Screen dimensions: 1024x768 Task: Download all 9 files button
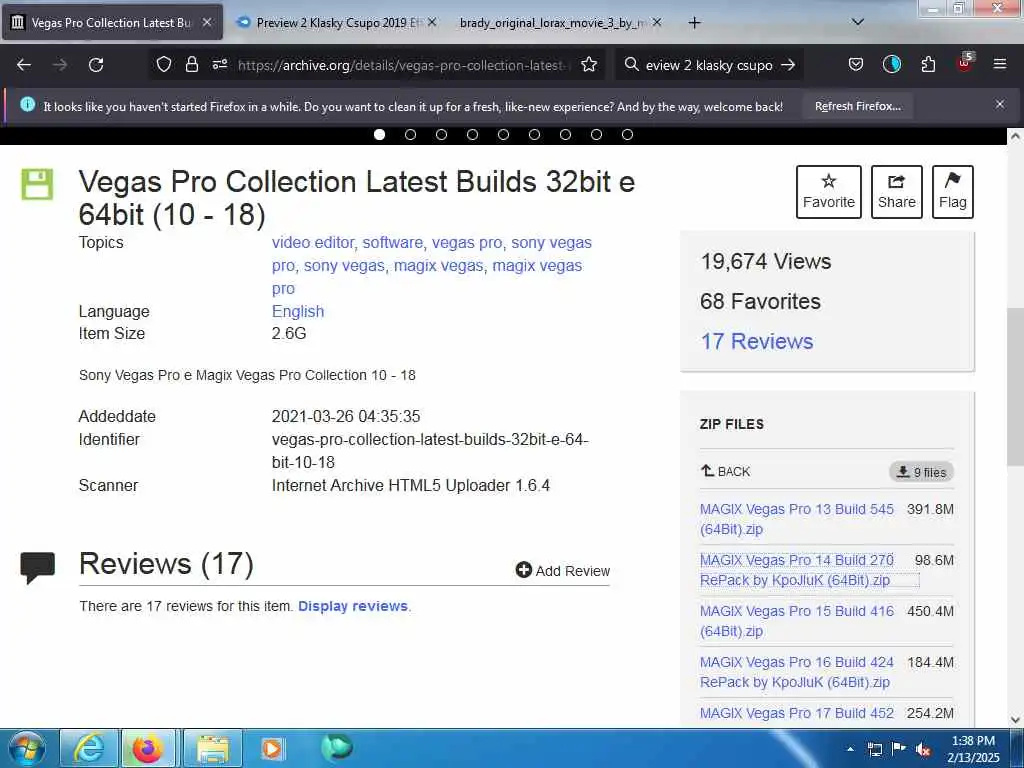(921, 472)
